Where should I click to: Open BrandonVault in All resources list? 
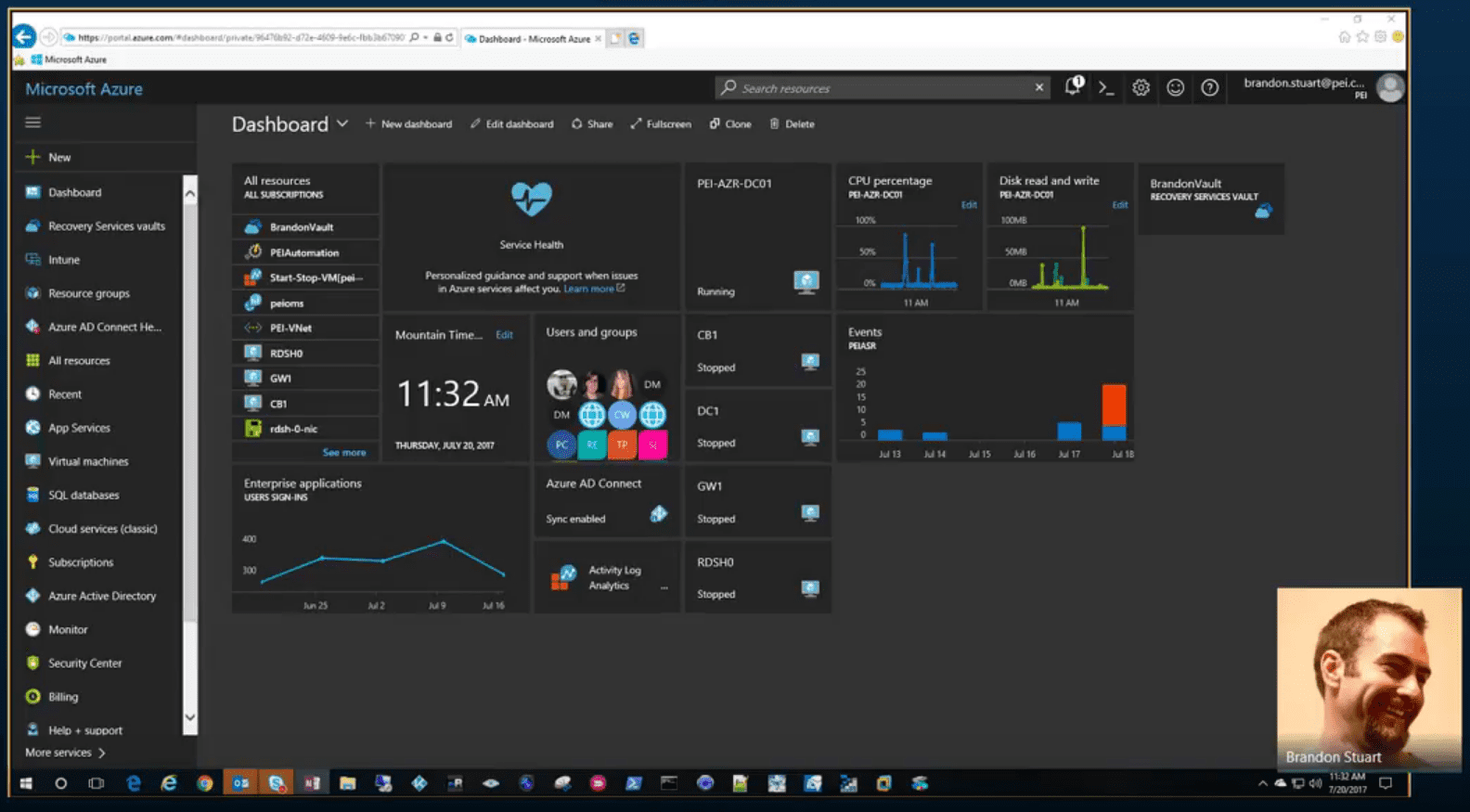pos(306,226)
